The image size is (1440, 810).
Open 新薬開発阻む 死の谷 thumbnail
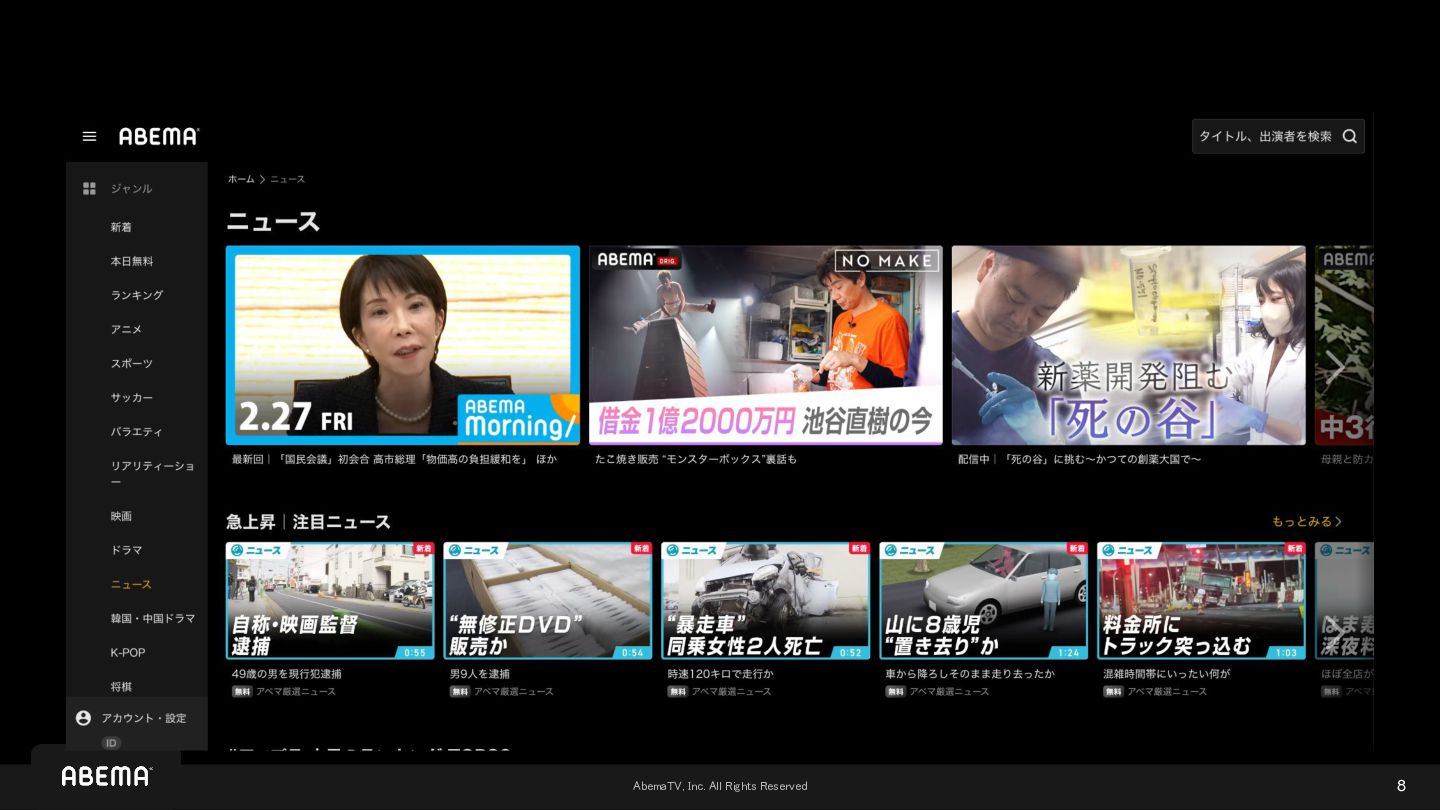tap(1129, 345)
